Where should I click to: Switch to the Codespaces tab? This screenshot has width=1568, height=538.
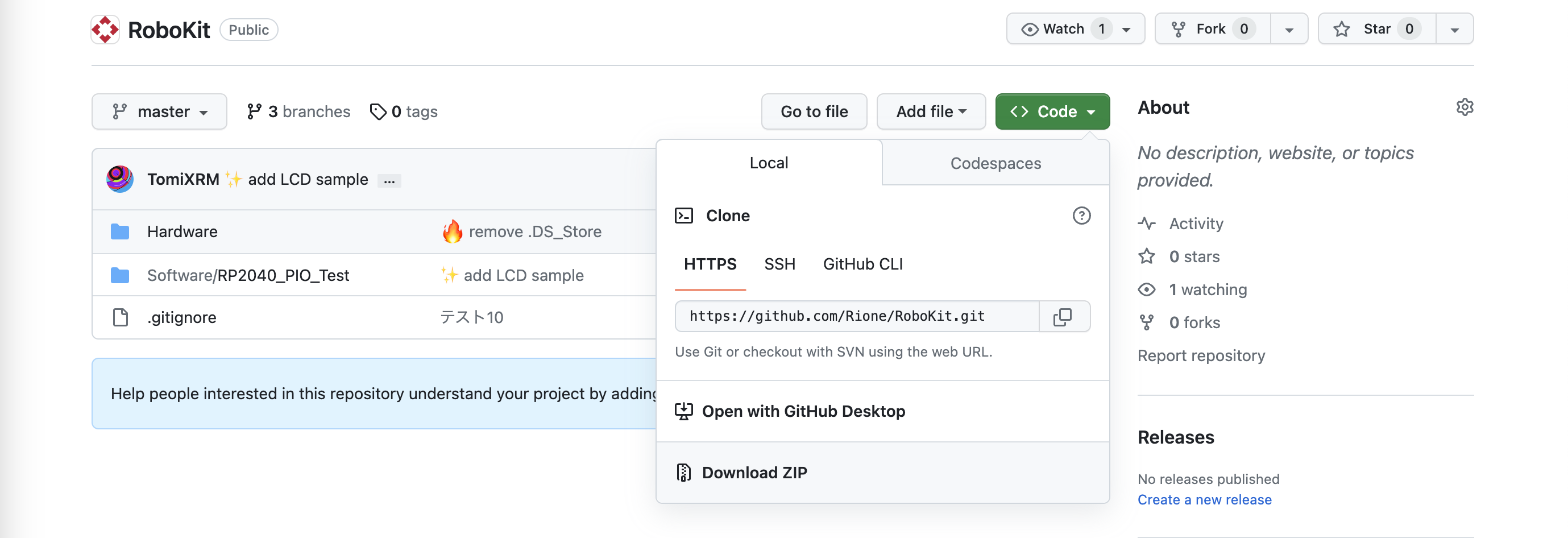coord(996,163)
